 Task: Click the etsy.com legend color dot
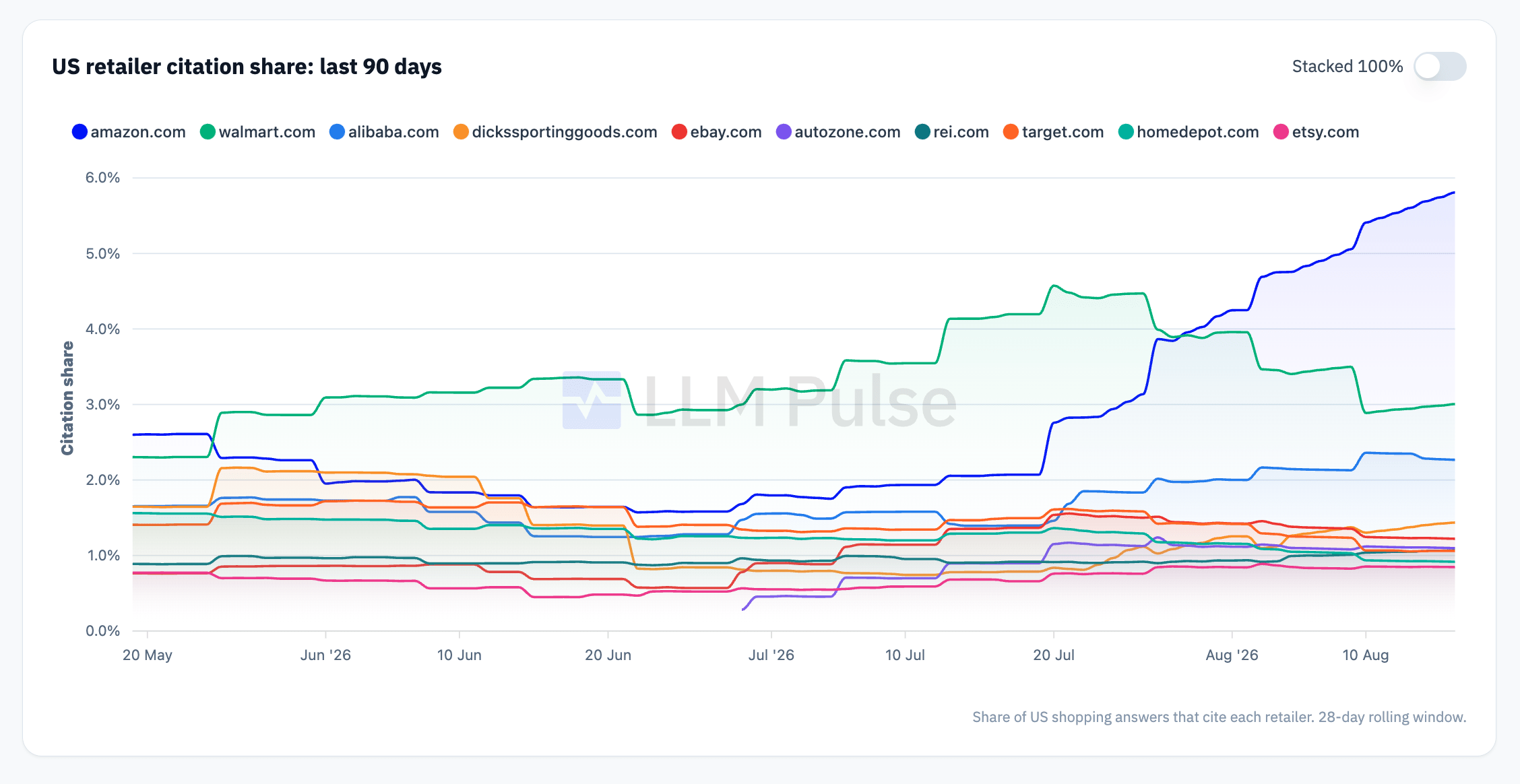click(1281, 132)
